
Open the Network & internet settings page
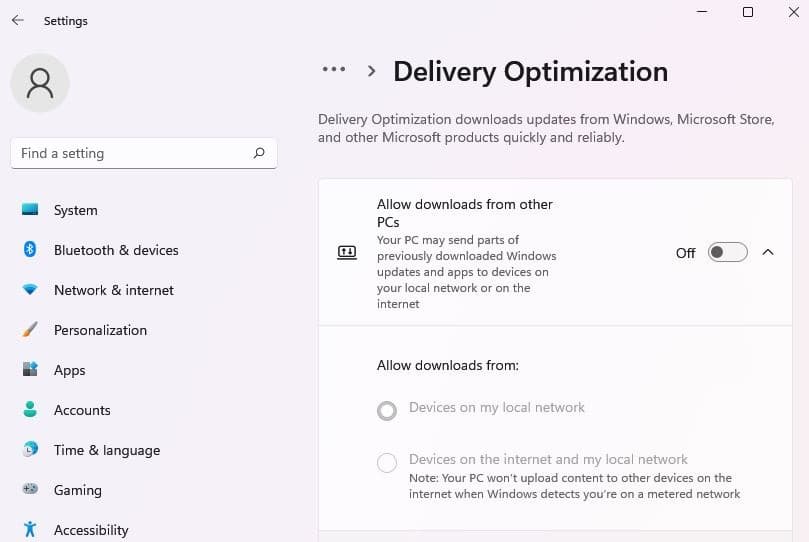pos(114,290)
